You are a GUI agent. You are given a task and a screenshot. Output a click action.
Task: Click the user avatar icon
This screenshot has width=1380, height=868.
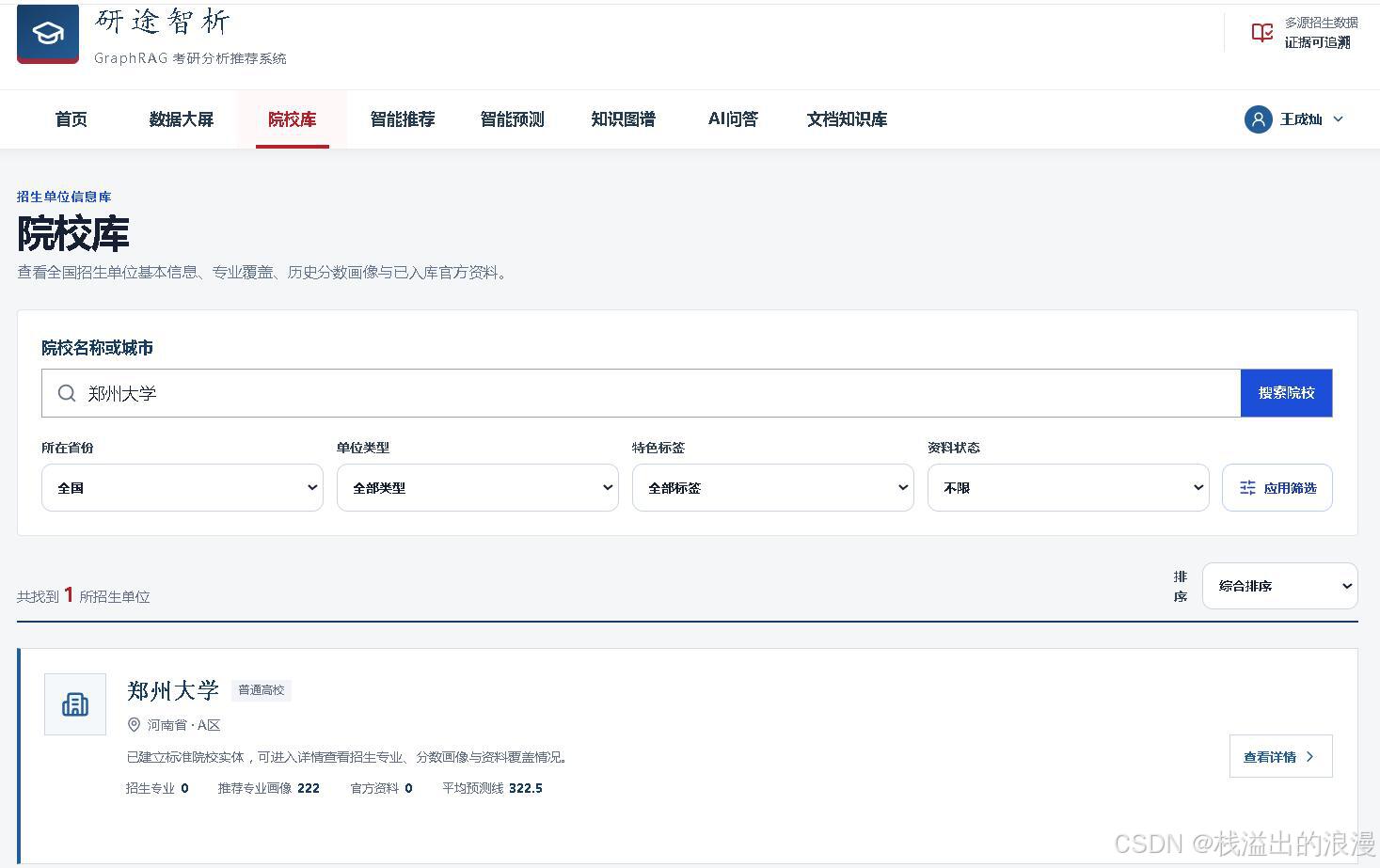click(x=1258, y=119)
